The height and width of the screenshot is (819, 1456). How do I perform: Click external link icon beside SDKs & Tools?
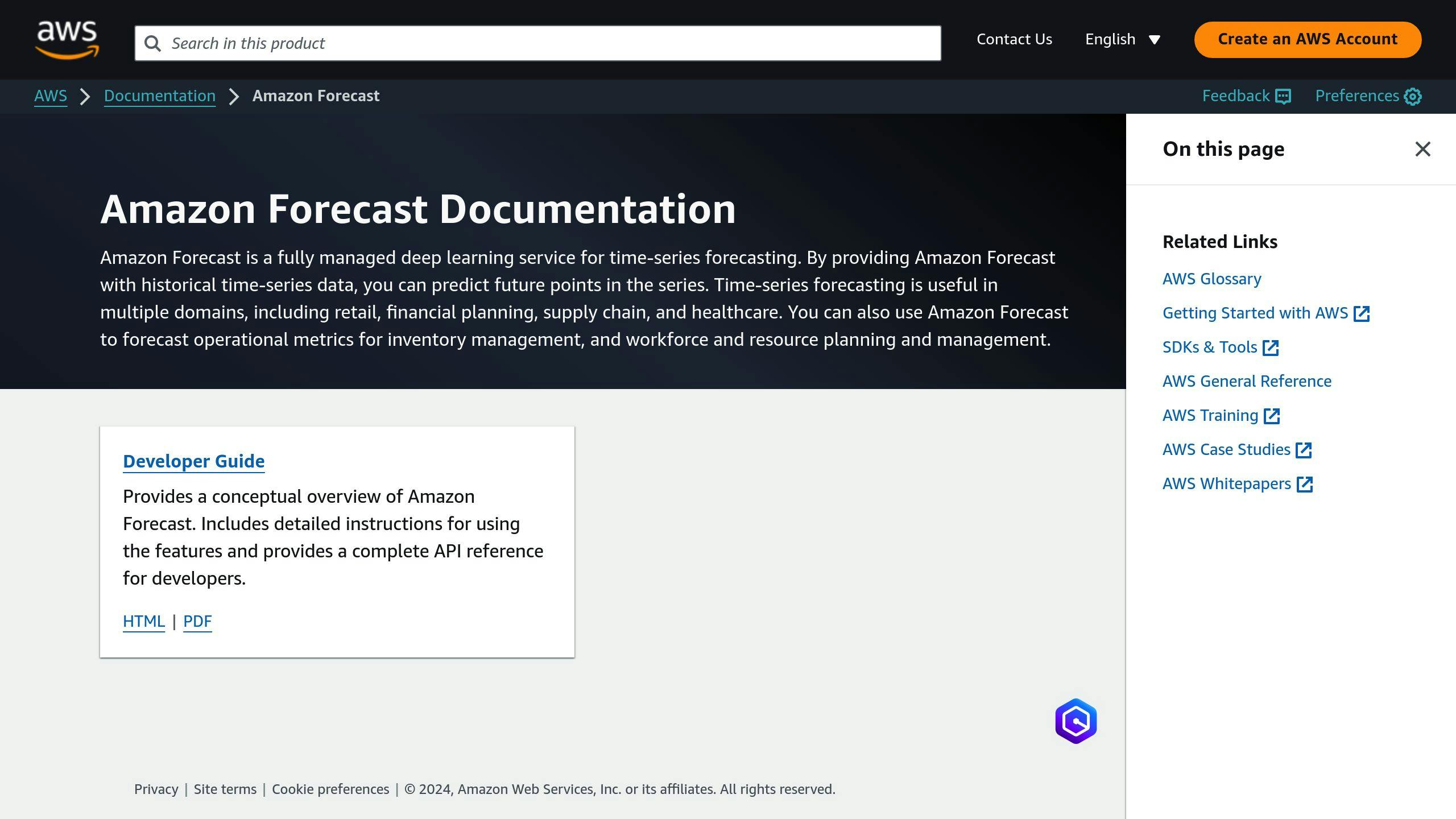coord(1271,348)
